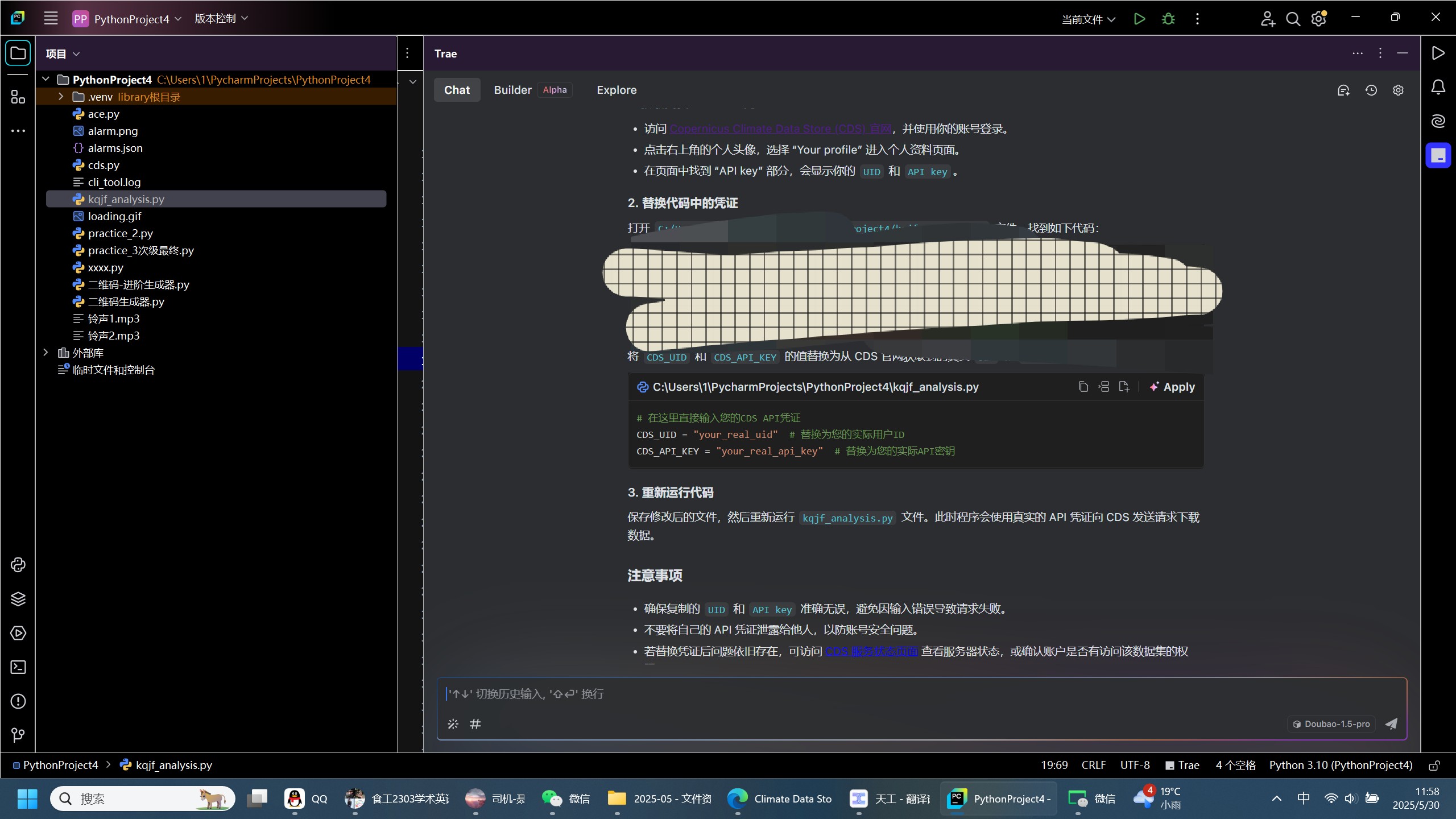Open the Notifications bell icon
The height and width of the screenshot is (819, 1456).
(1438, 87)
